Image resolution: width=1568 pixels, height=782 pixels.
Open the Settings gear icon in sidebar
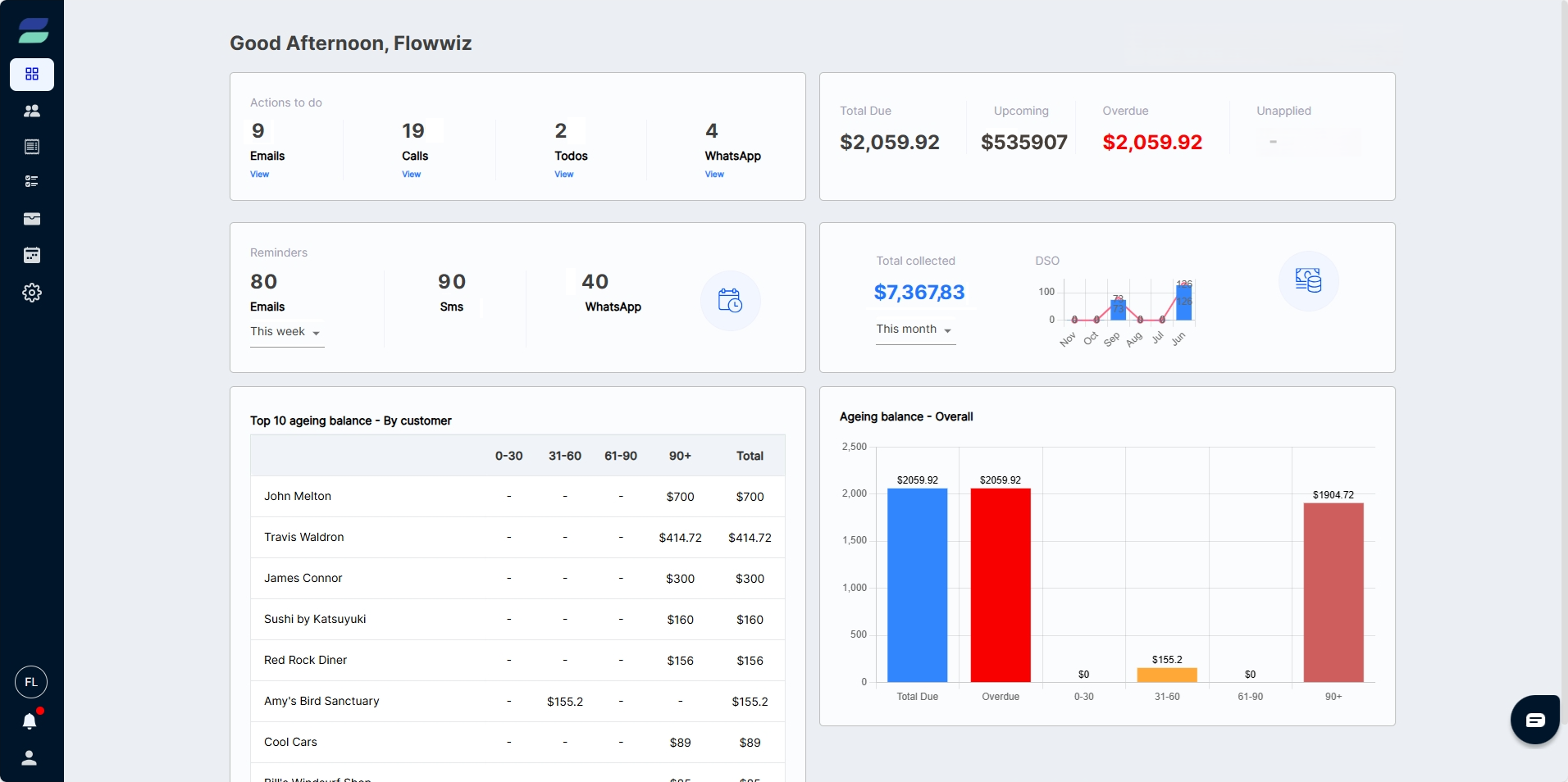tap(32, 293)
